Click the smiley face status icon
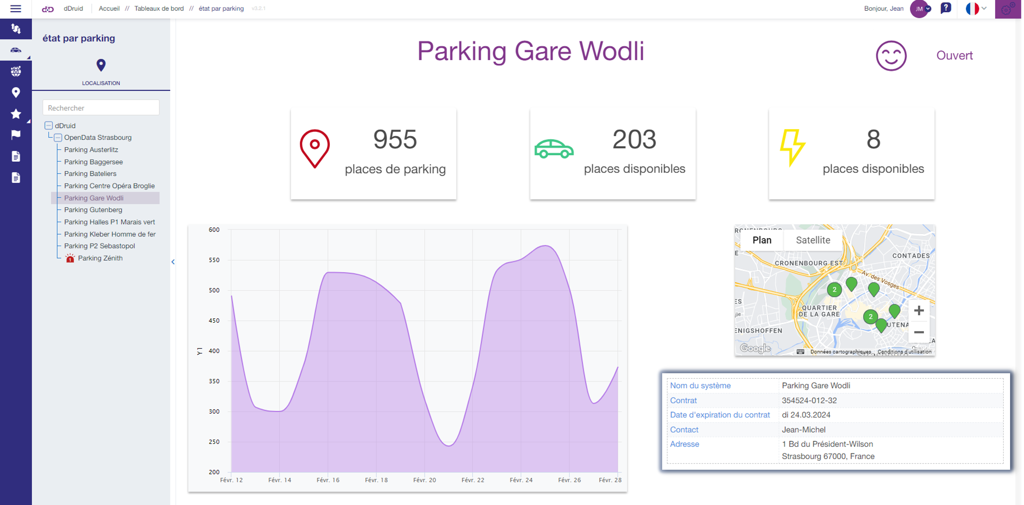 point(891,56)
